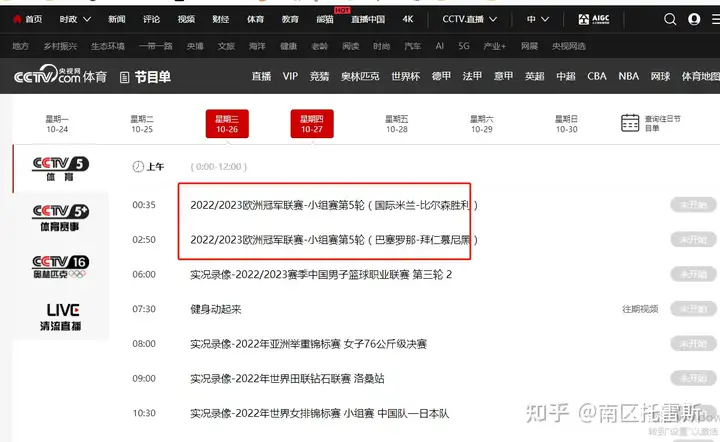
Task: Select the 星期日 10-30 date tab
Action: (567, 124)
